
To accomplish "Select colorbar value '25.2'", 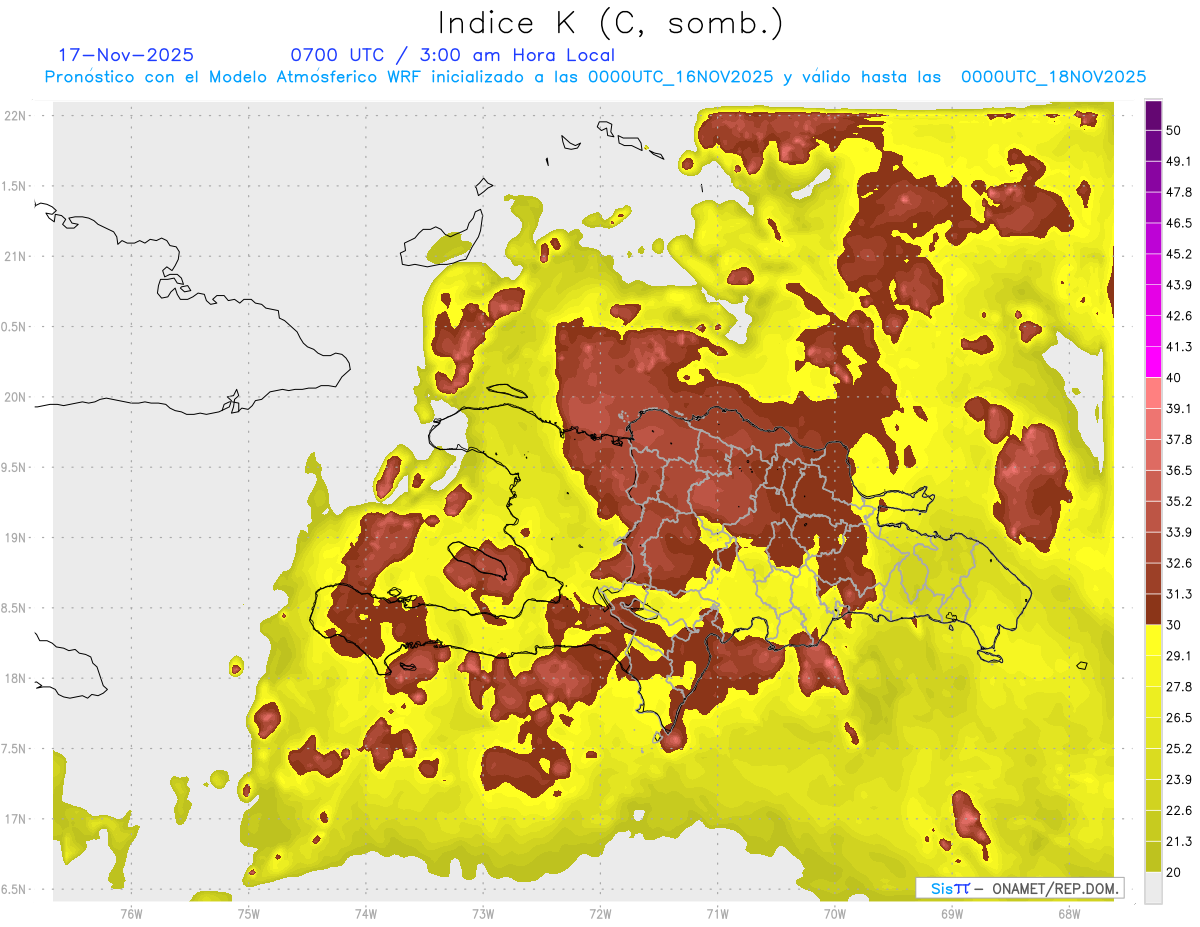I will coord(1179,749).
